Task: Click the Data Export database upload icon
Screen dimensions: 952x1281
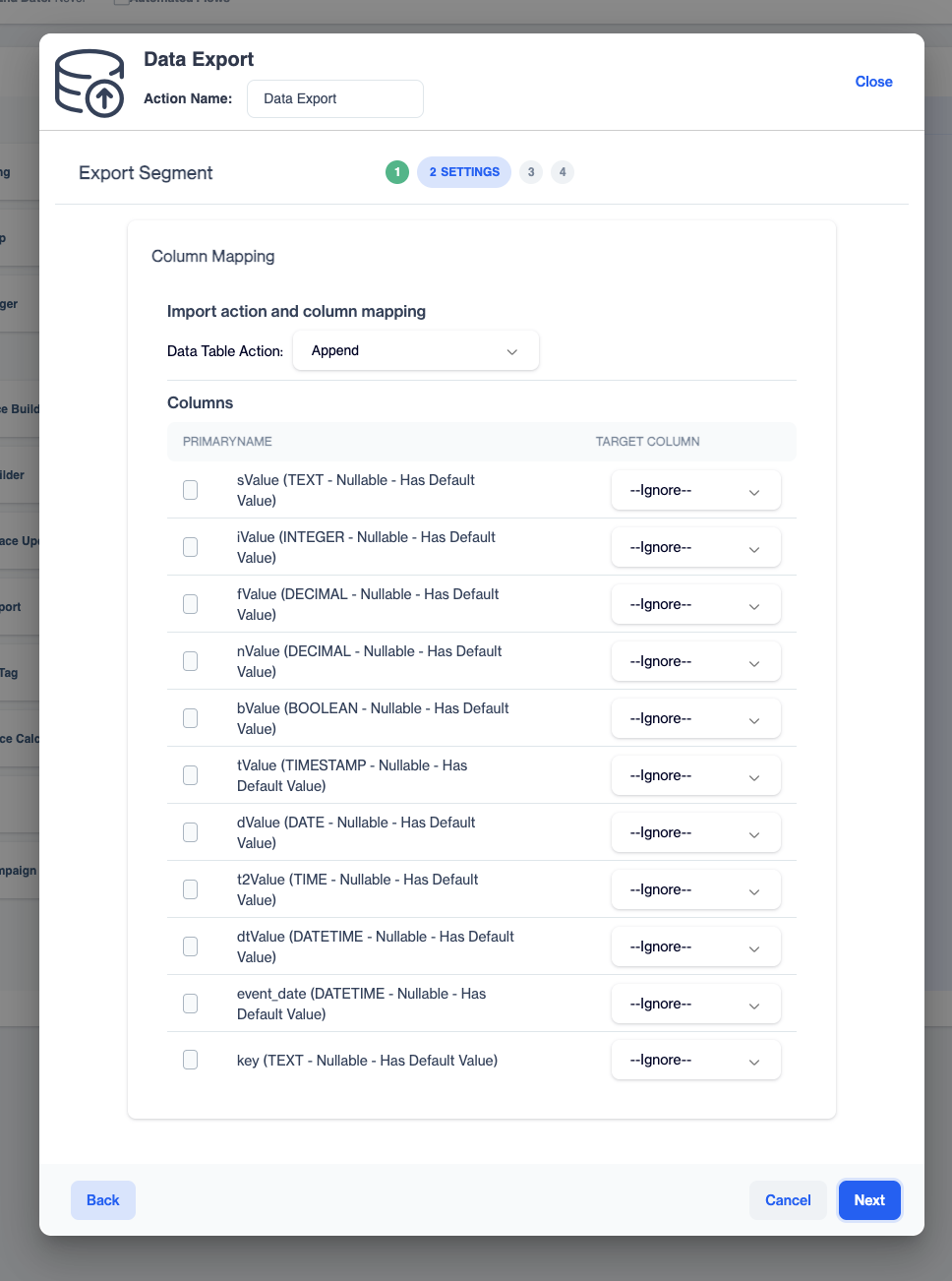Action: (89, 83)
